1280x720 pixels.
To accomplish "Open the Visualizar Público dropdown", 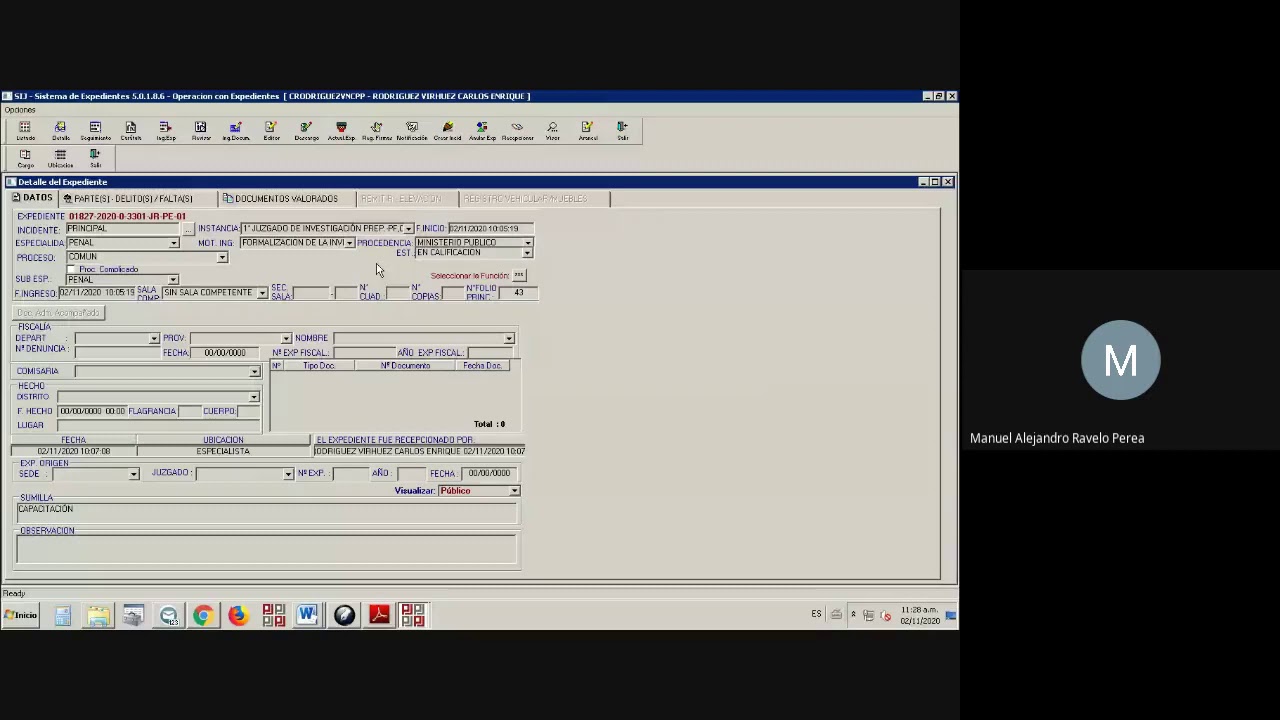I will pyautogui.click(x=514, y=491).
